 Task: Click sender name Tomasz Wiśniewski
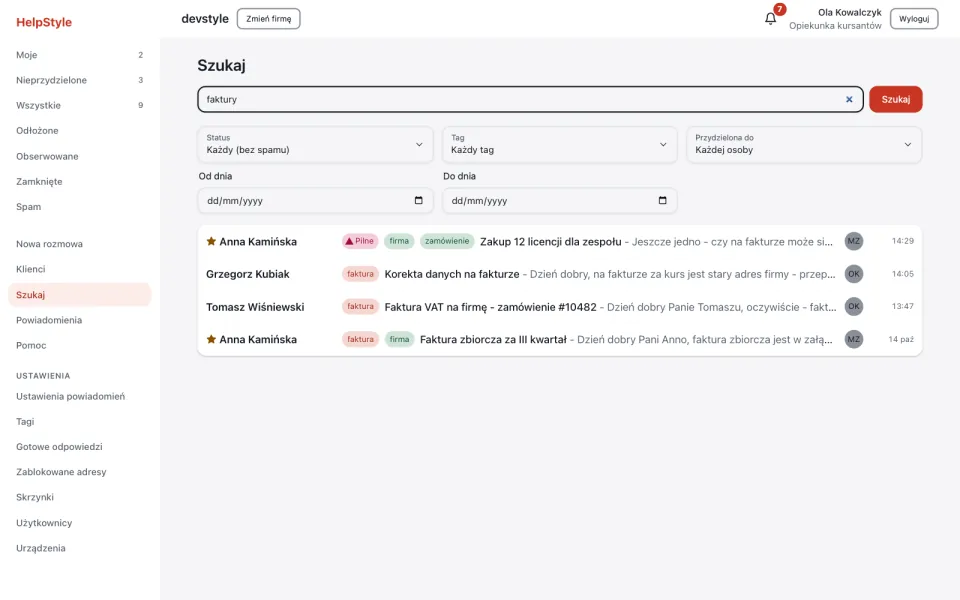click(255, 307)
